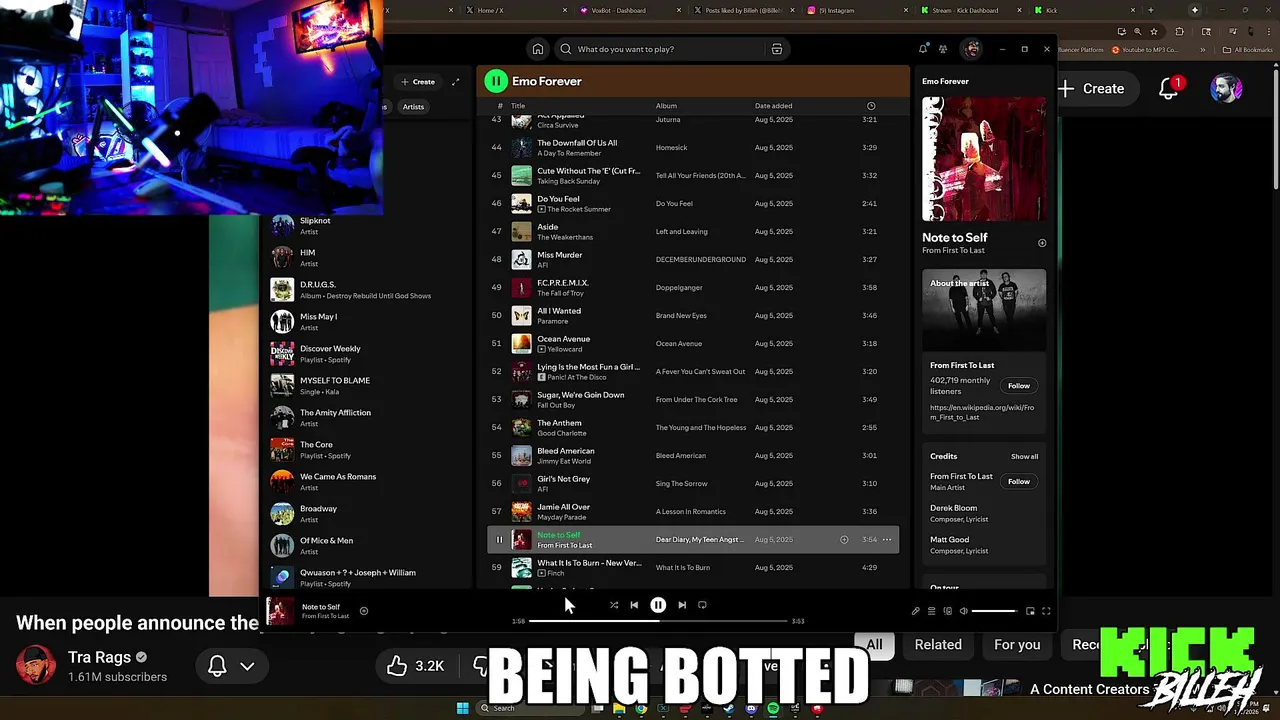Open more options for Note to Self row
This screenshot has height=720, width=1280.
click(887, 540)
